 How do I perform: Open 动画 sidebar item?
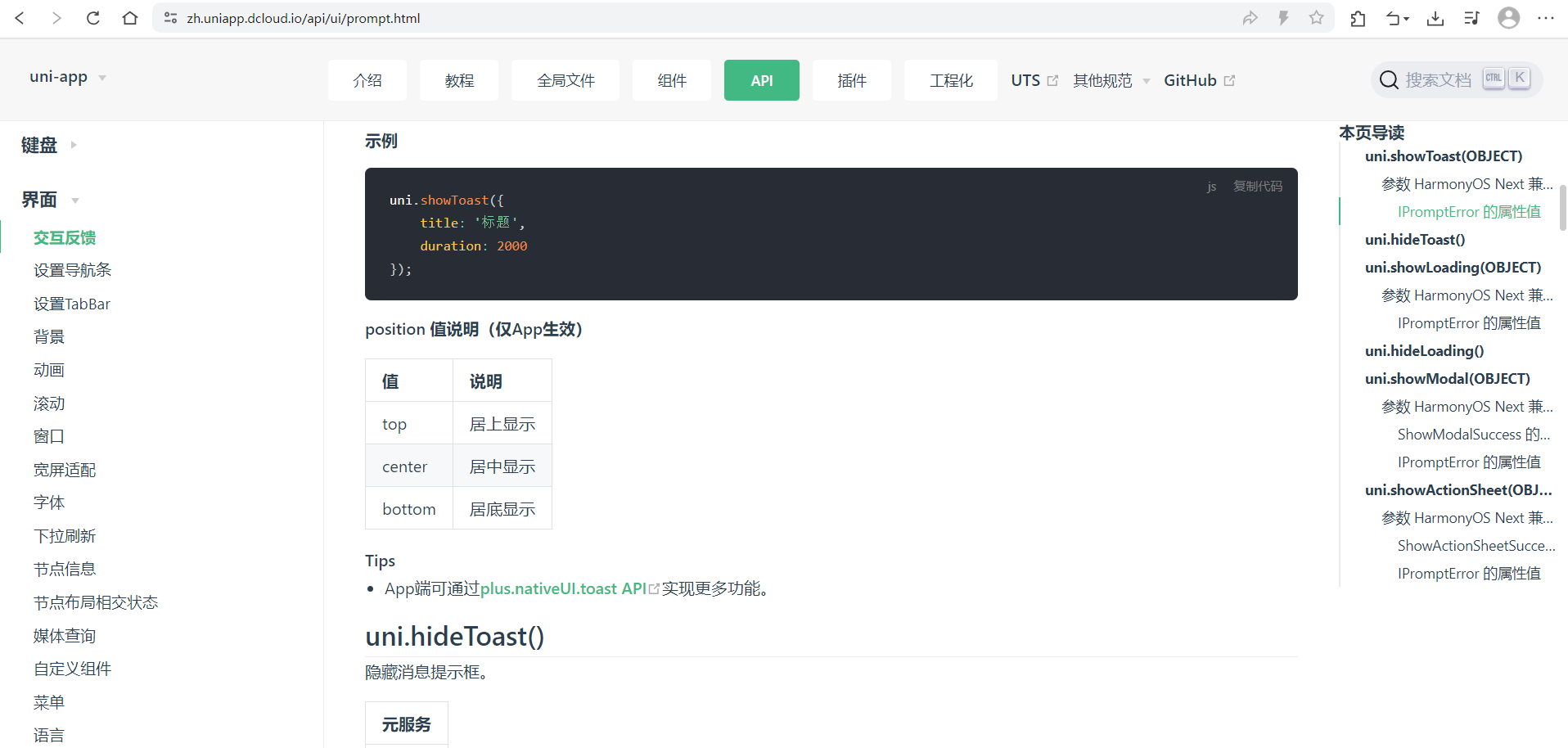click(x=49, y=370)
